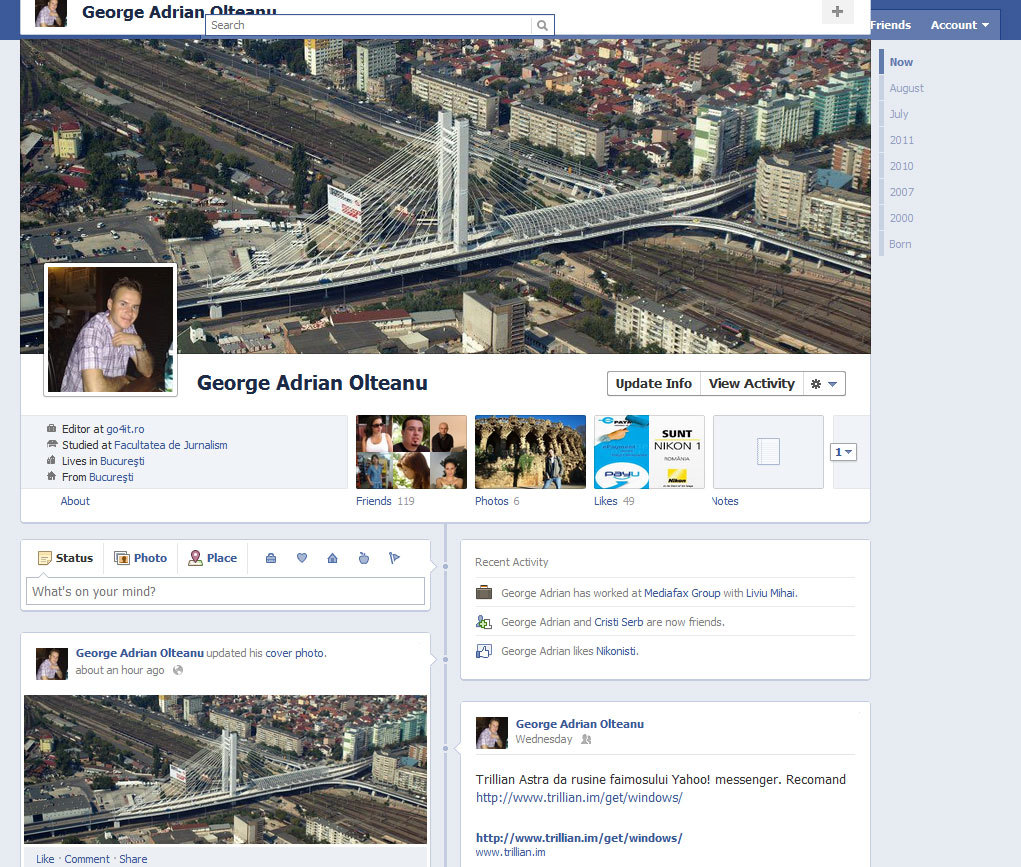This screenshot has width=1021, height=867.
Task: Open the Notes thumbnail box
Action: (768, 452)
